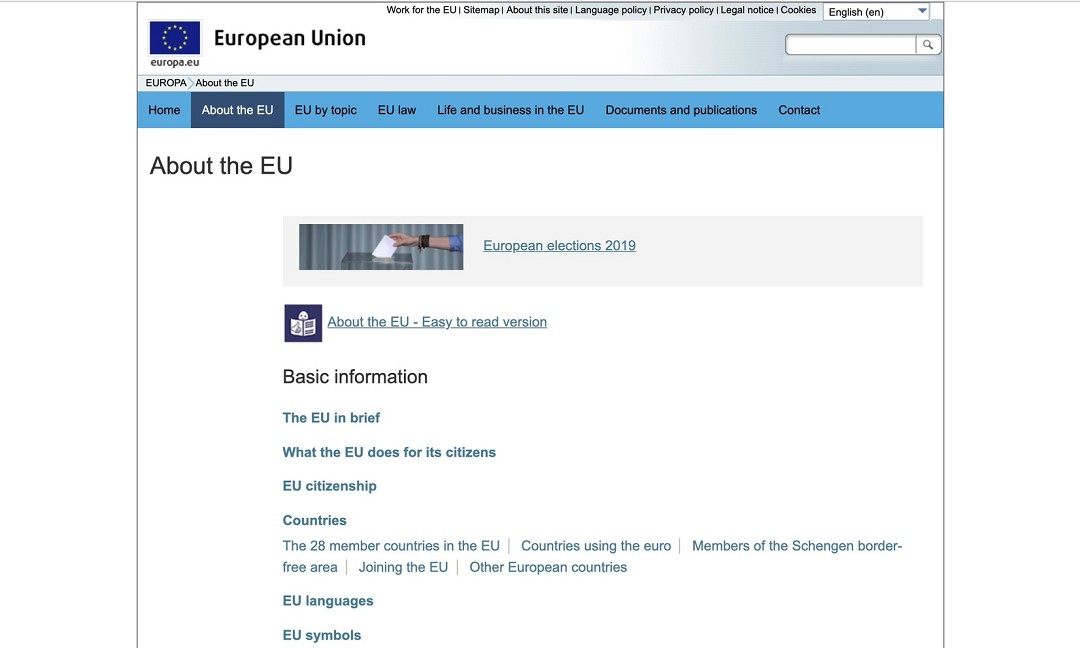Open the Privacy policy link
Viewport: 1080px width, 648px height.
(x=683, y=10)
